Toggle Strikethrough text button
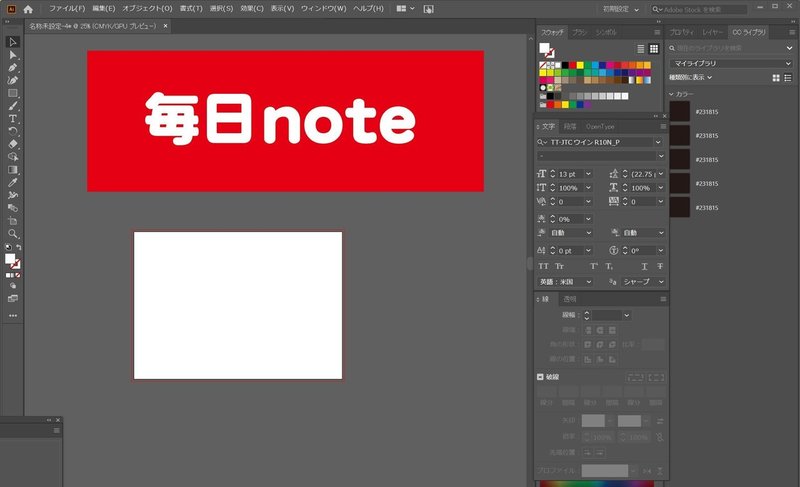Image resolution: width=800 pixels, height=487 pixels. click(660, 266)
